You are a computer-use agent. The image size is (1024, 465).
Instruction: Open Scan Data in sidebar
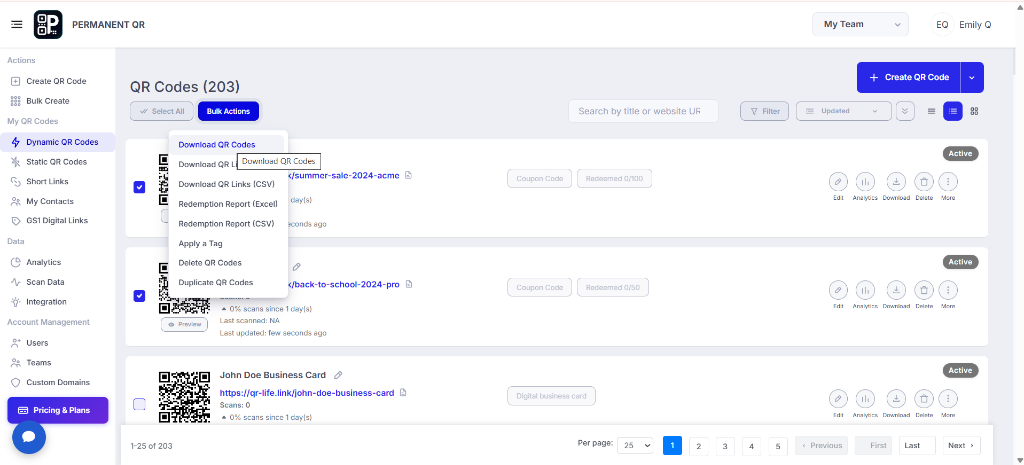coord(45,282)
